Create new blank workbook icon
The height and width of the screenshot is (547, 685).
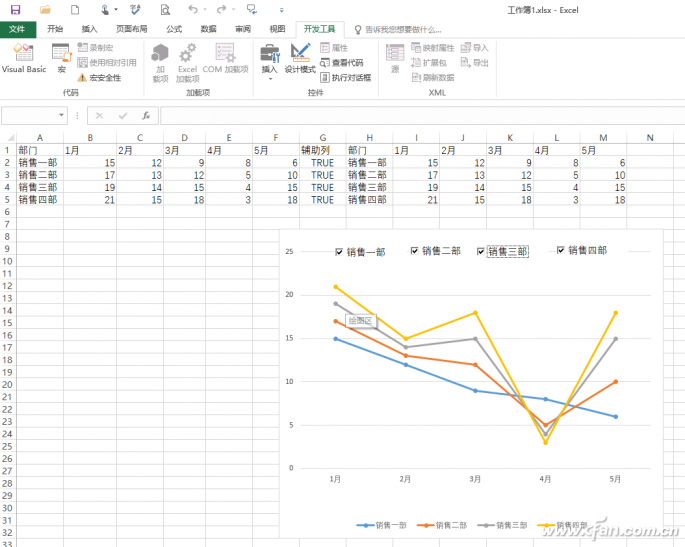[x=75, y=10]
